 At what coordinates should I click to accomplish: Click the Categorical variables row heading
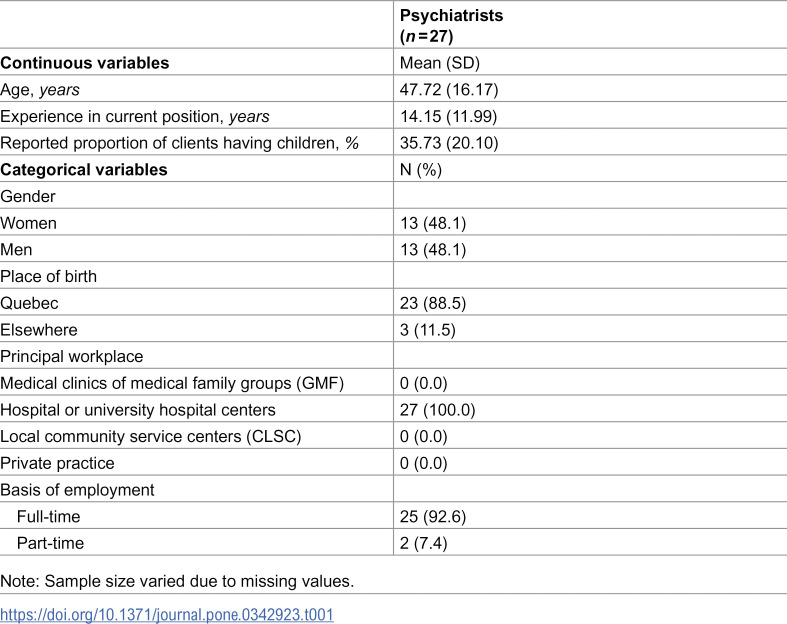pos(84,170)
